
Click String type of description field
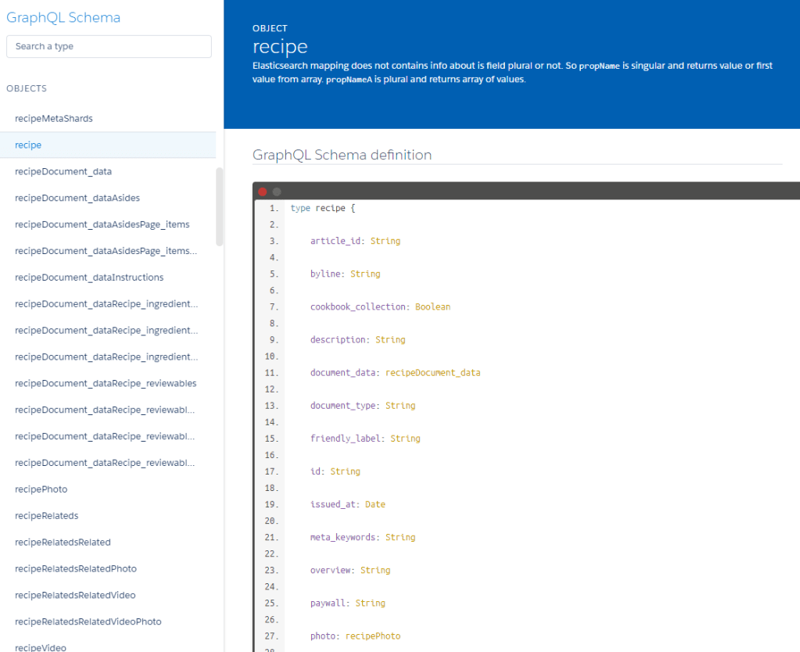click(390, 340)
